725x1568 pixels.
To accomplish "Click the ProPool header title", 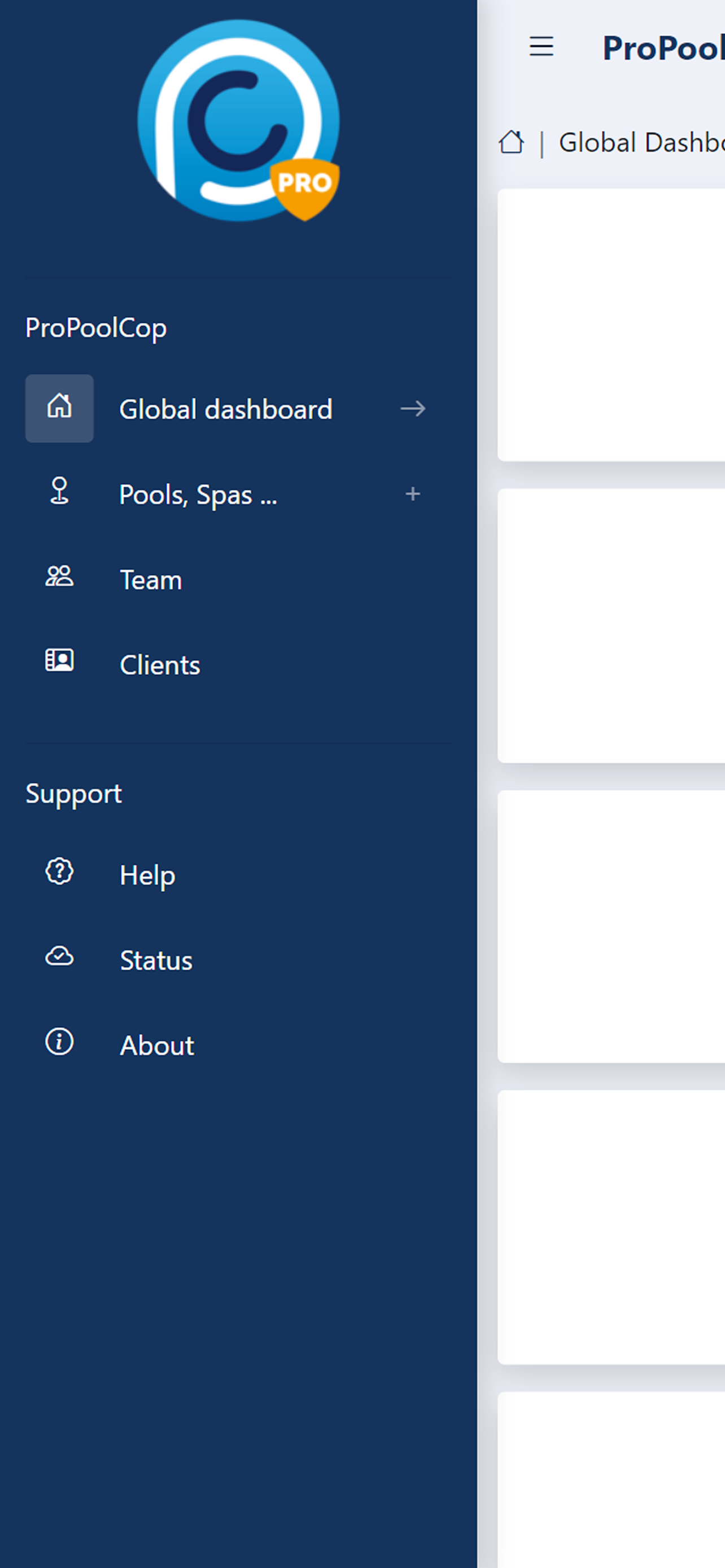I will 663,47.
